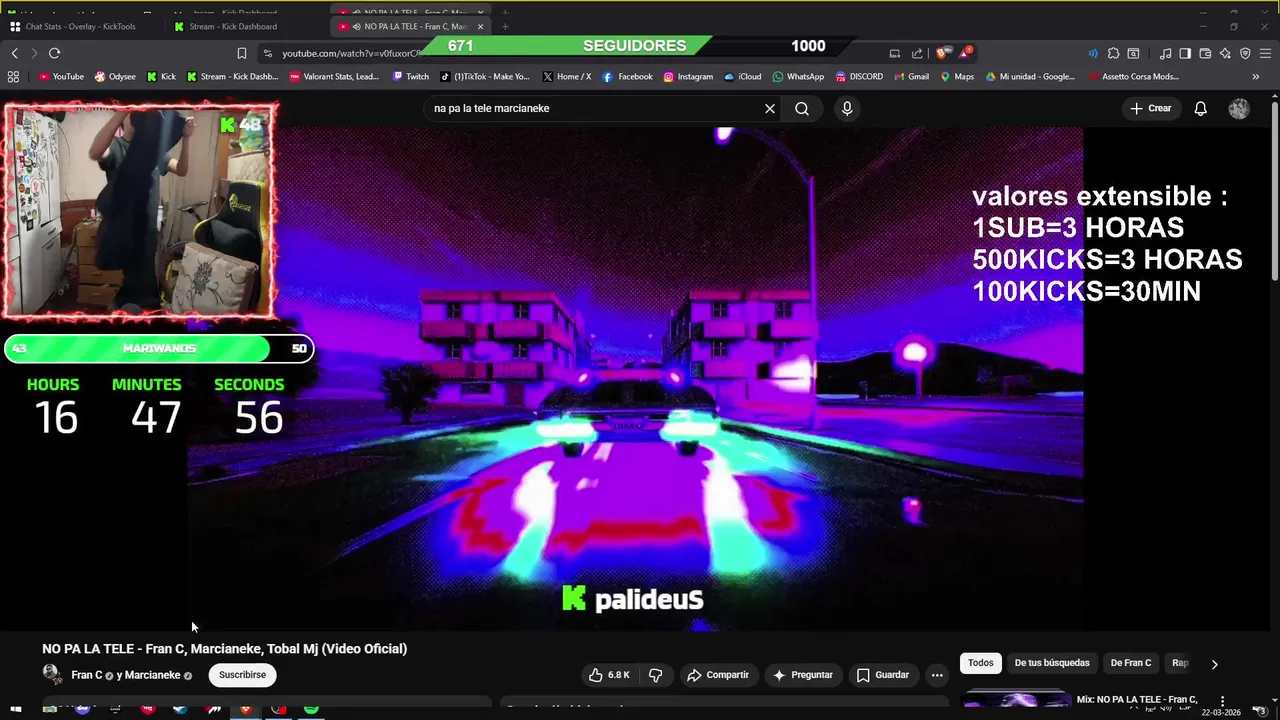This screenshot has width=1280, height=720.
Task: Open Mix NO PA LA TELE options dots
Action: coord(1222,702)
